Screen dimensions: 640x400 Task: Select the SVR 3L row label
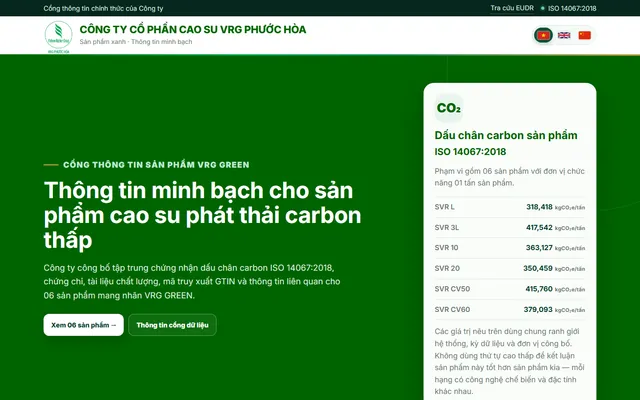coord(447,227)
